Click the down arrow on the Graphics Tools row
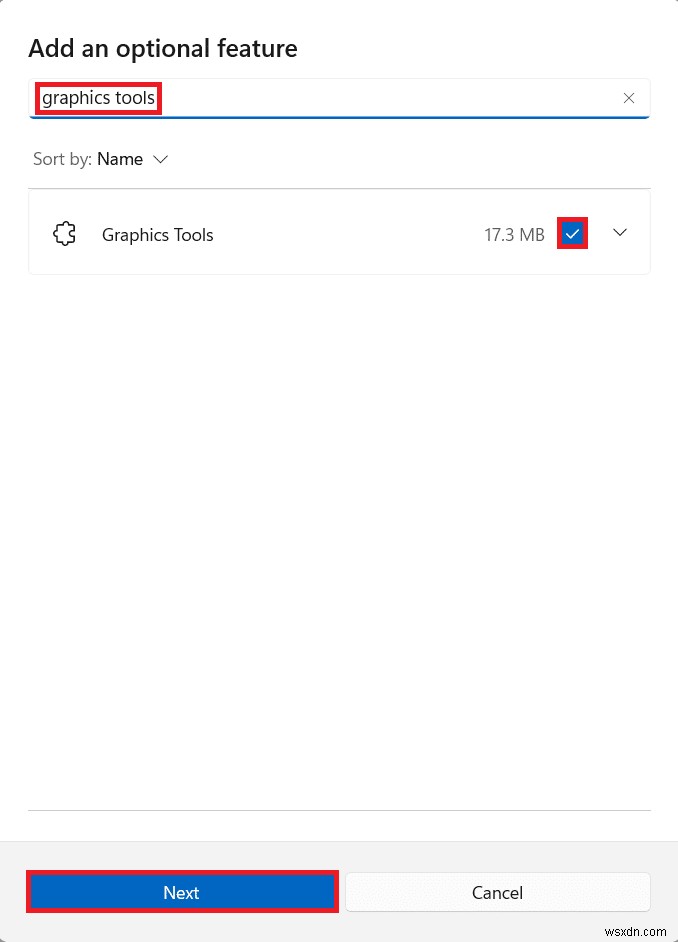 [x=620, y=232]
